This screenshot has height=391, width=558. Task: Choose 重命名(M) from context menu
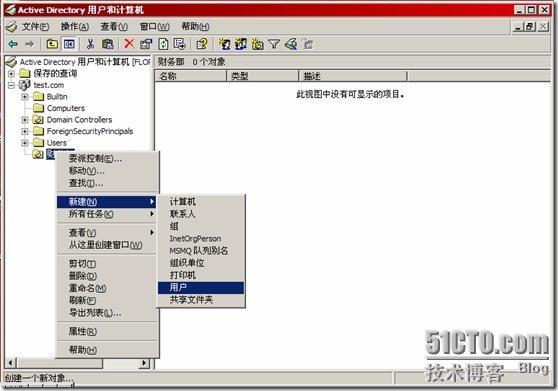[107, 288]
